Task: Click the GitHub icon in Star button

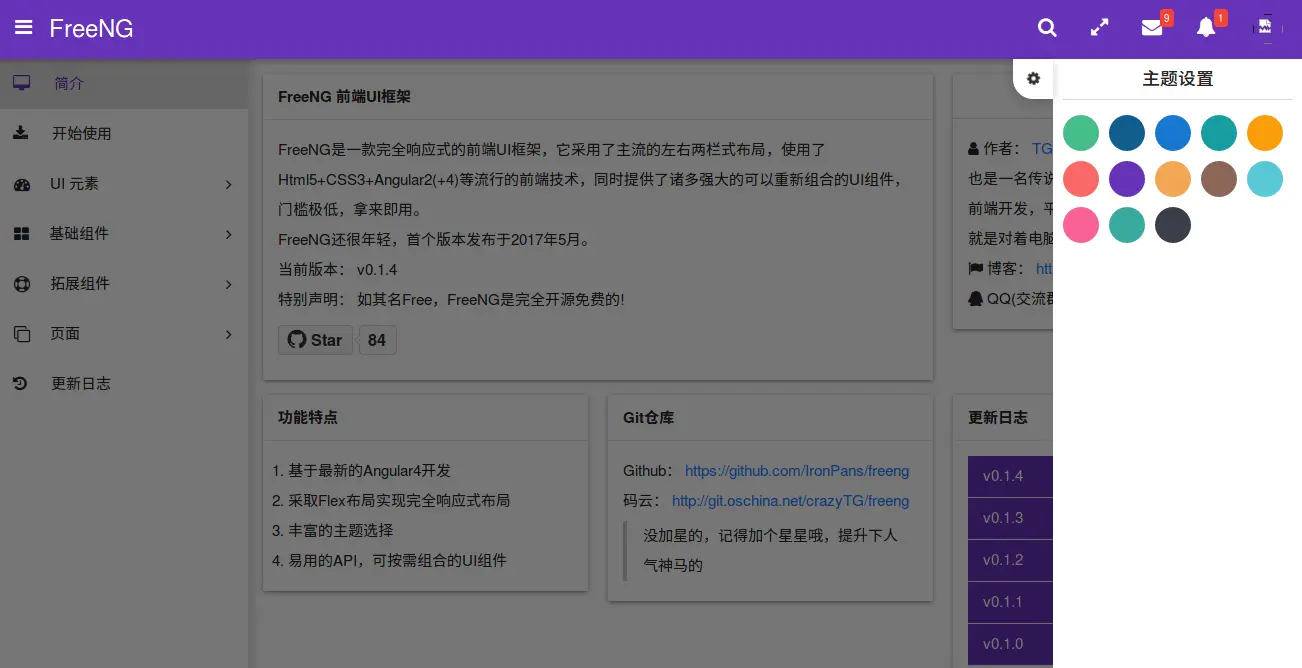Action: (296, 340)
